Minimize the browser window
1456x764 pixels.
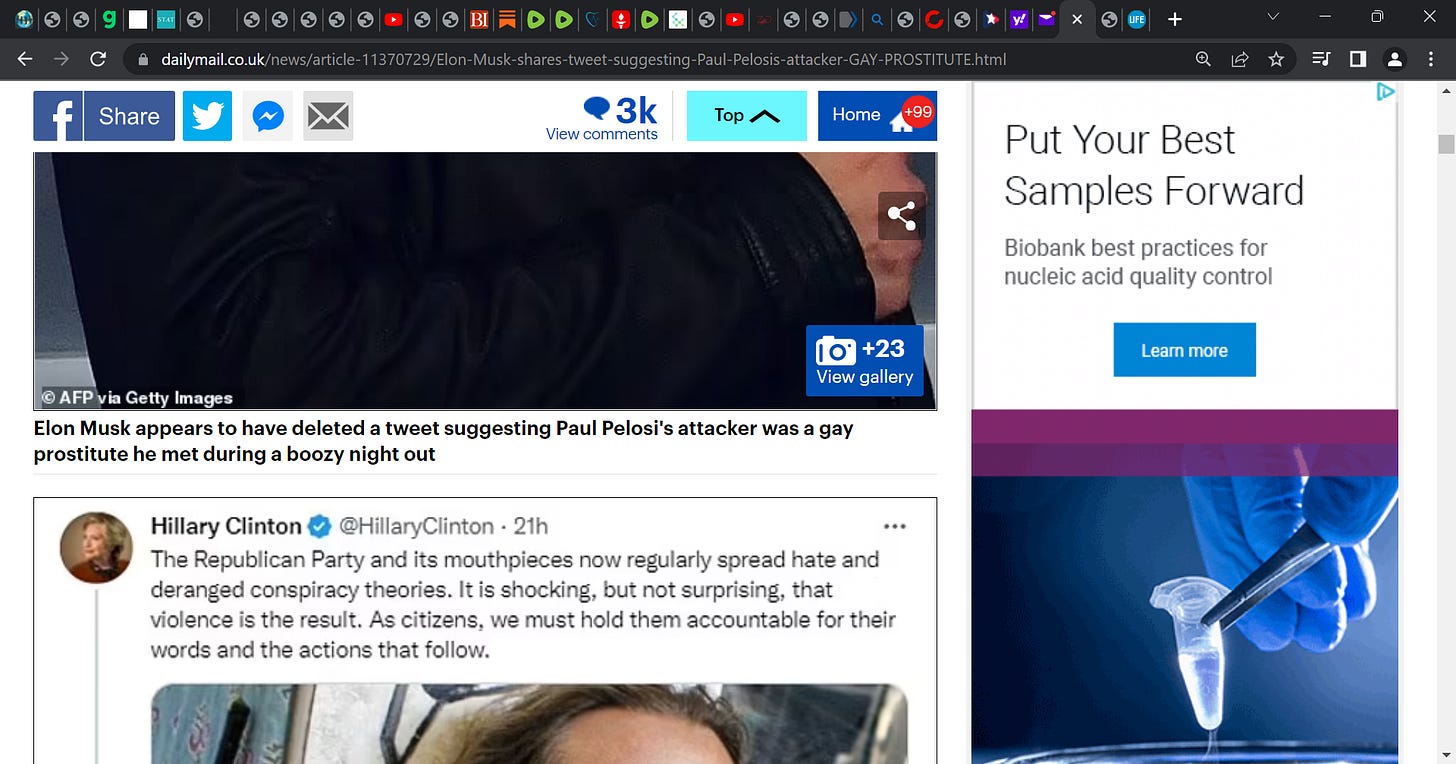click(1325, 17)
